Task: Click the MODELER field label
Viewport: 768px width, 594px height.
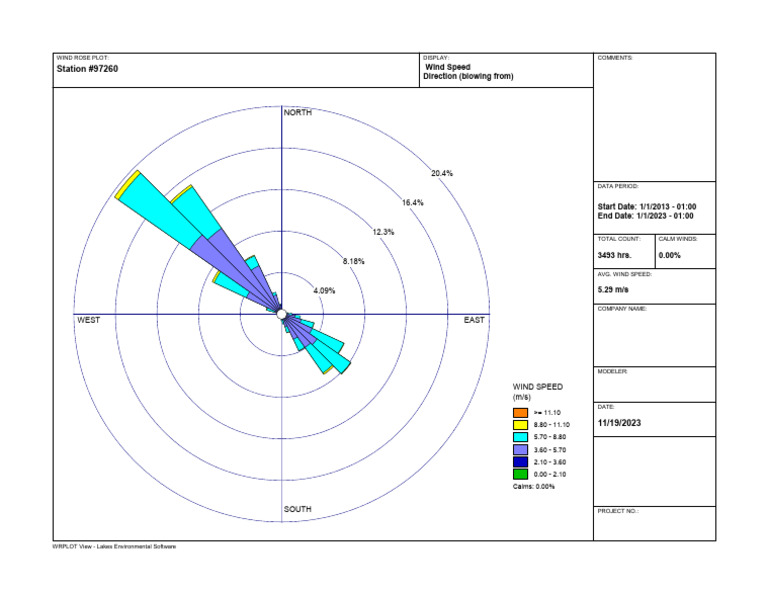Action: [612, 372]
